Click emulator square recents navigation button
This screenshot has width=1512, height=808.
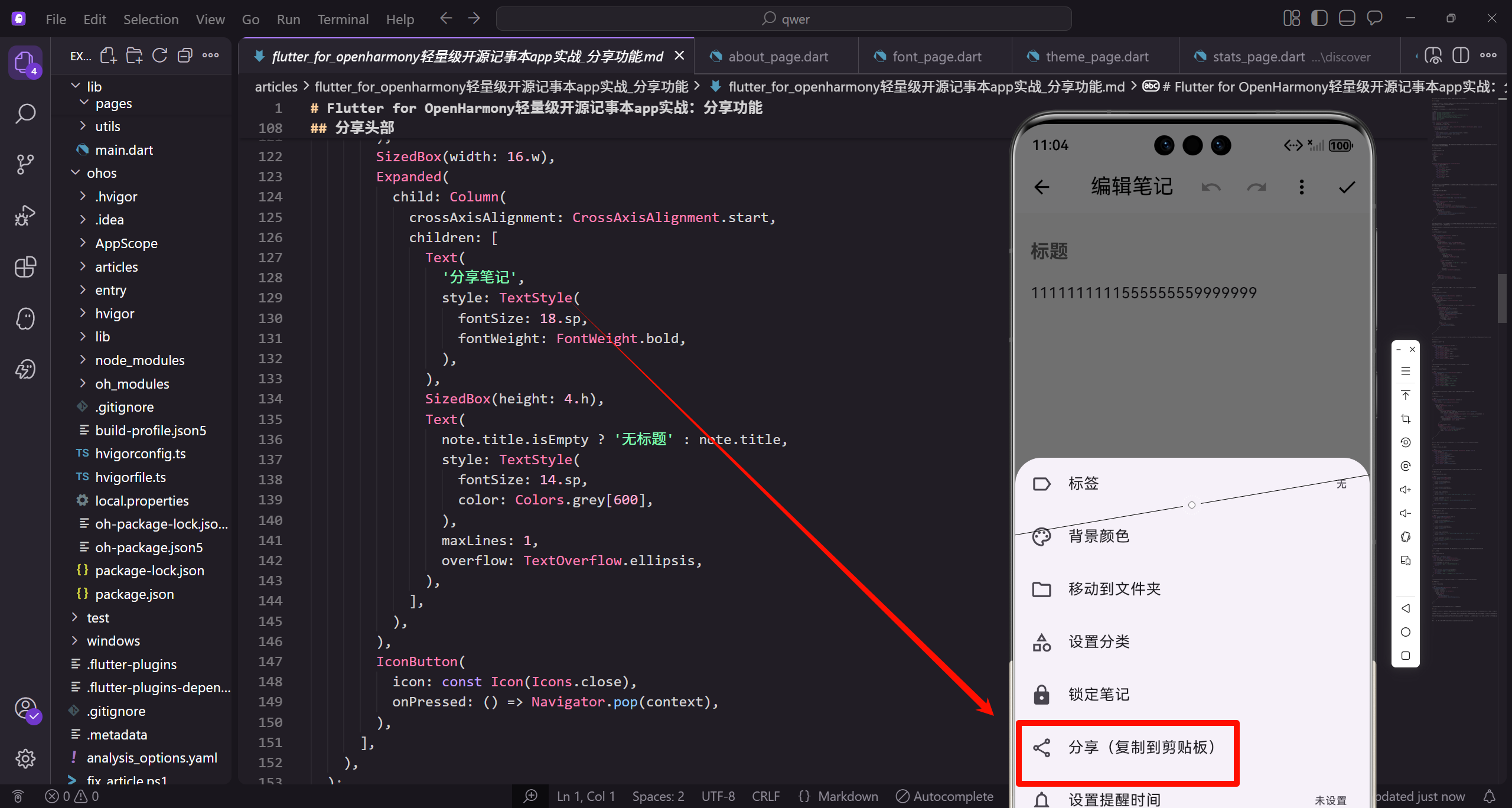[1406, 656]
